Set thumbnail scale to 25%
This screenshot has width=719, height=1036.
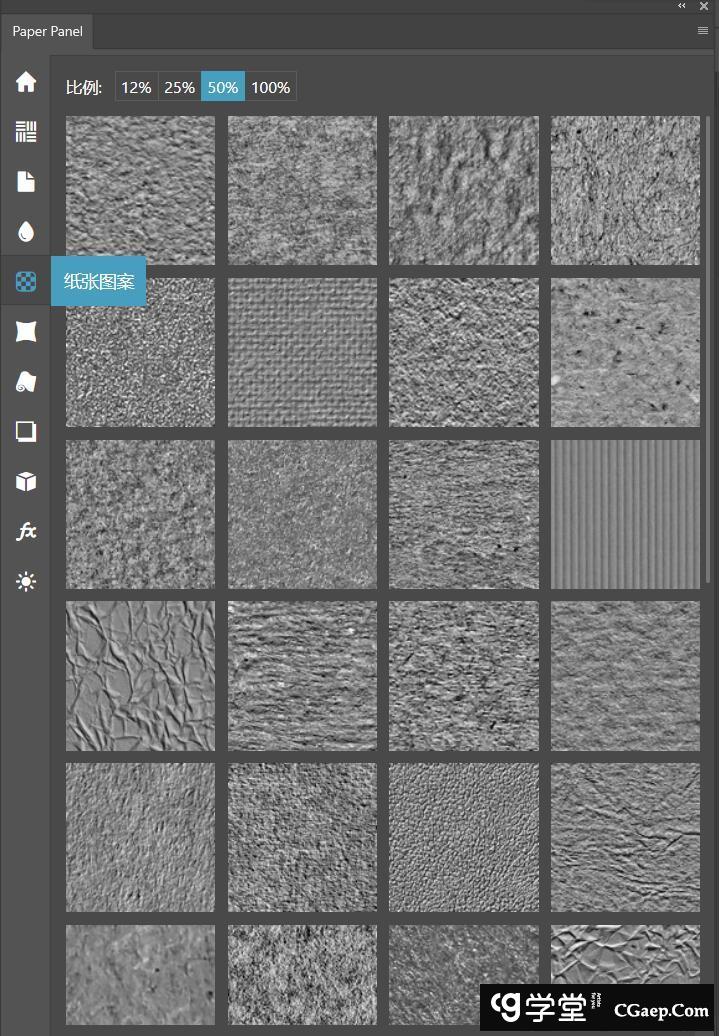tap(179, 87)
